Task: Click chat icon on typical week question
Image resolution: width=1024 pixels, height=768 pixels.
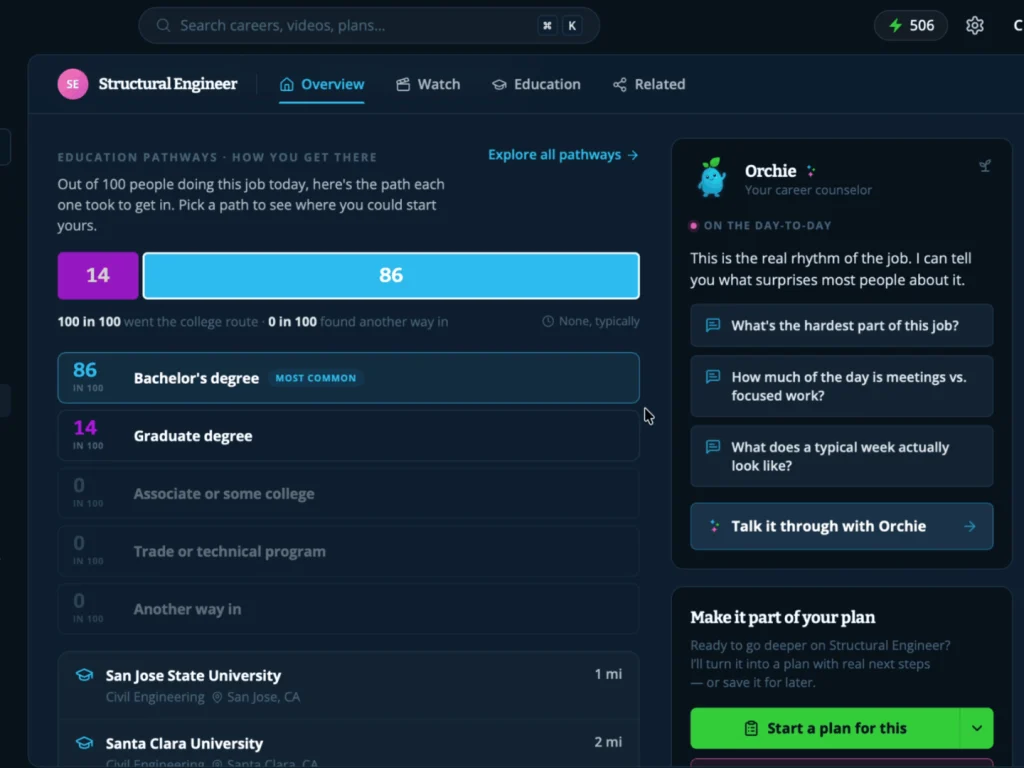Action: click(x=713, y=447)
